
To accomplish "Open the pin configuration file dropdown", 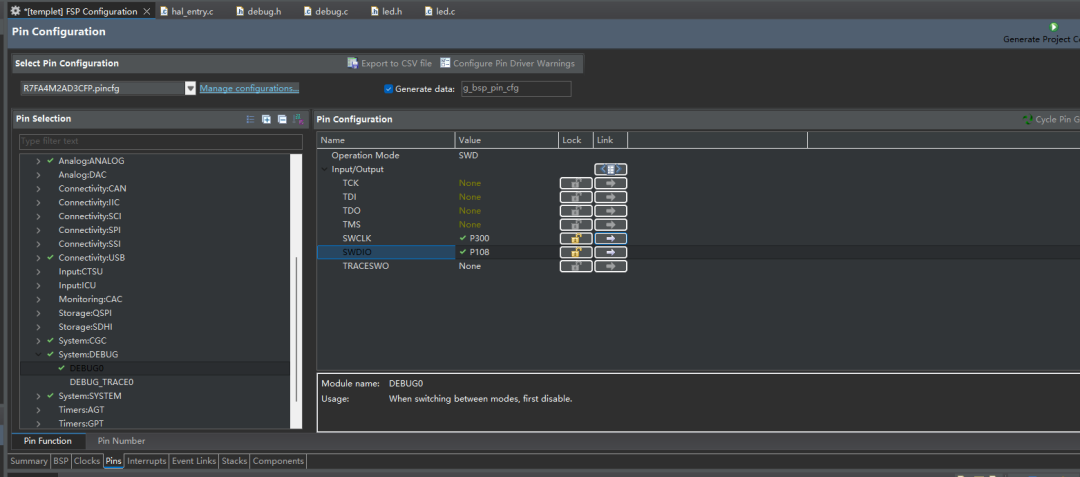I will (x=190, y=89).
